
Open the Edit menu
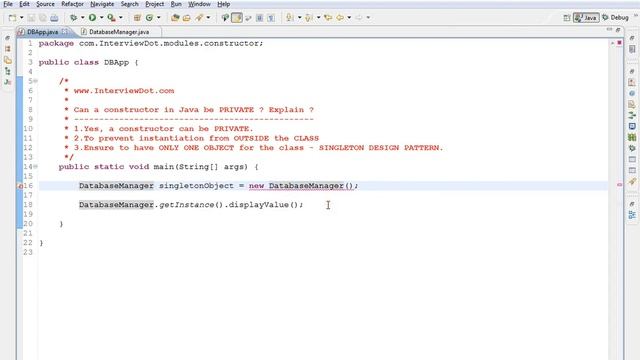click(24, 4)
